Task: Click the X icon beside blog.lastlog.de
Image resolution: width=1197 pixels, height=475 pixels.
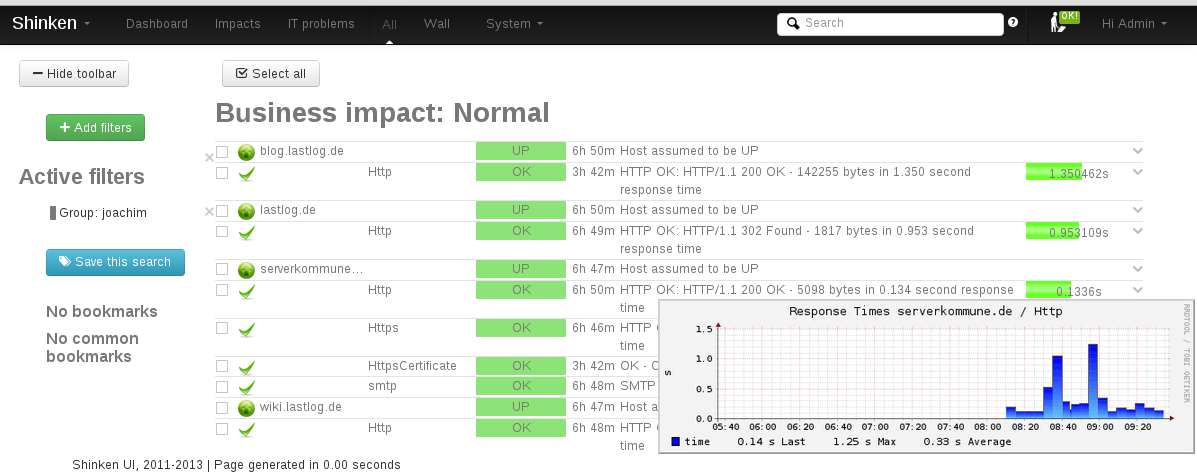Action: [209, 157]
